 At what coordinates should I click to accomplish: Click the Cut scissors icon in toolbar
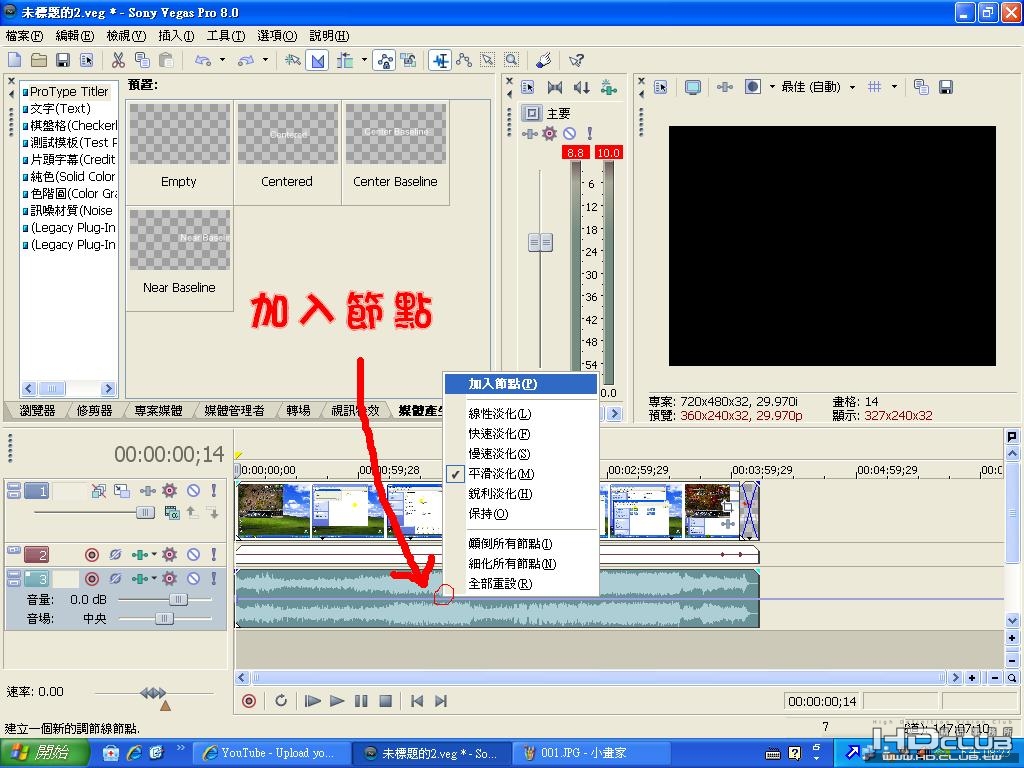click(118, 60)
